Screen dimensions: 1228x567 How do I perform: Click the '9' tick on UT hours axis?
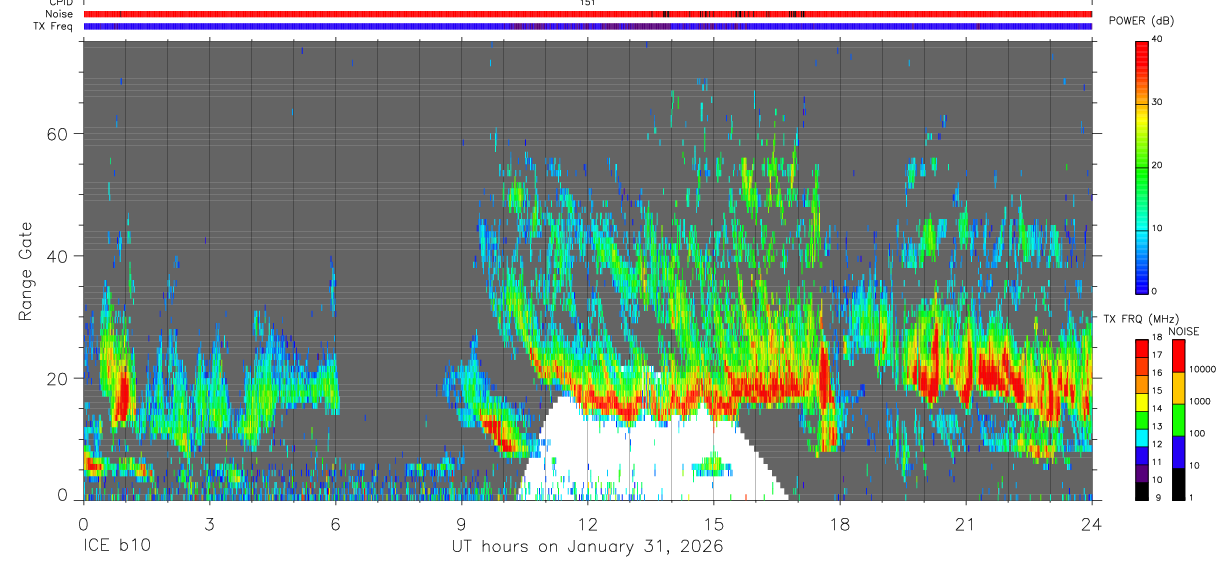click(461, 523)
